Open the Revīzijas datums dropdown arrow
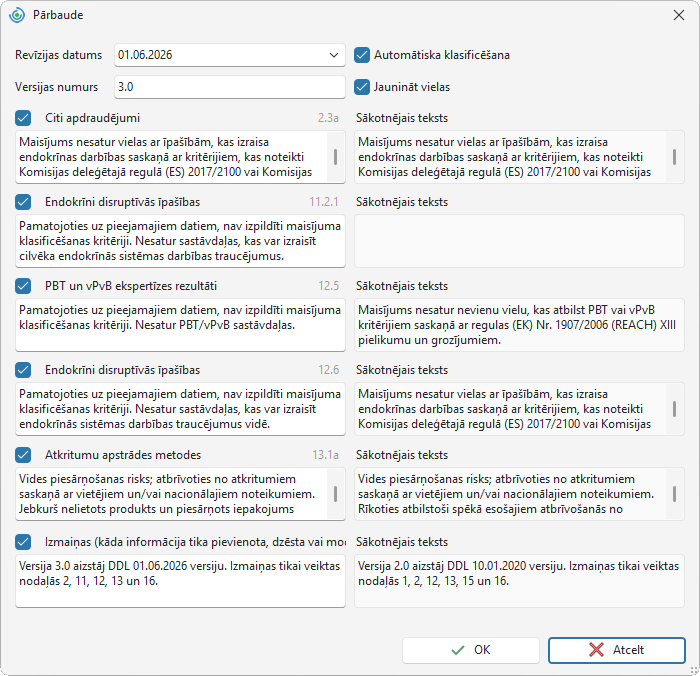Viewport: 700px width, 676px height. point(333,55)
